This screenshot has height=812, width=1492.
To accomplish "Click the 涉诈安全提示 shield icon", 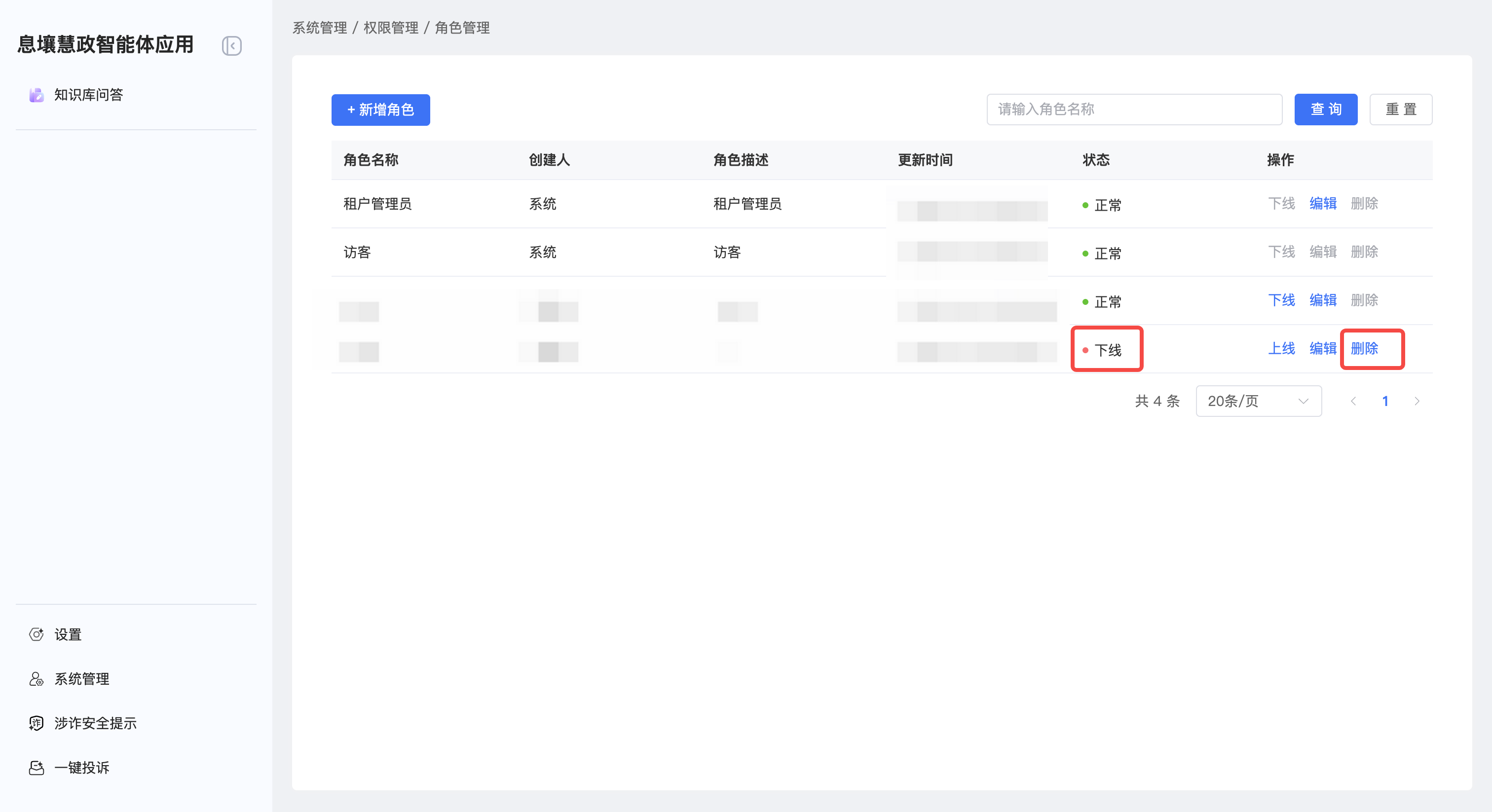I will point(37,723).
